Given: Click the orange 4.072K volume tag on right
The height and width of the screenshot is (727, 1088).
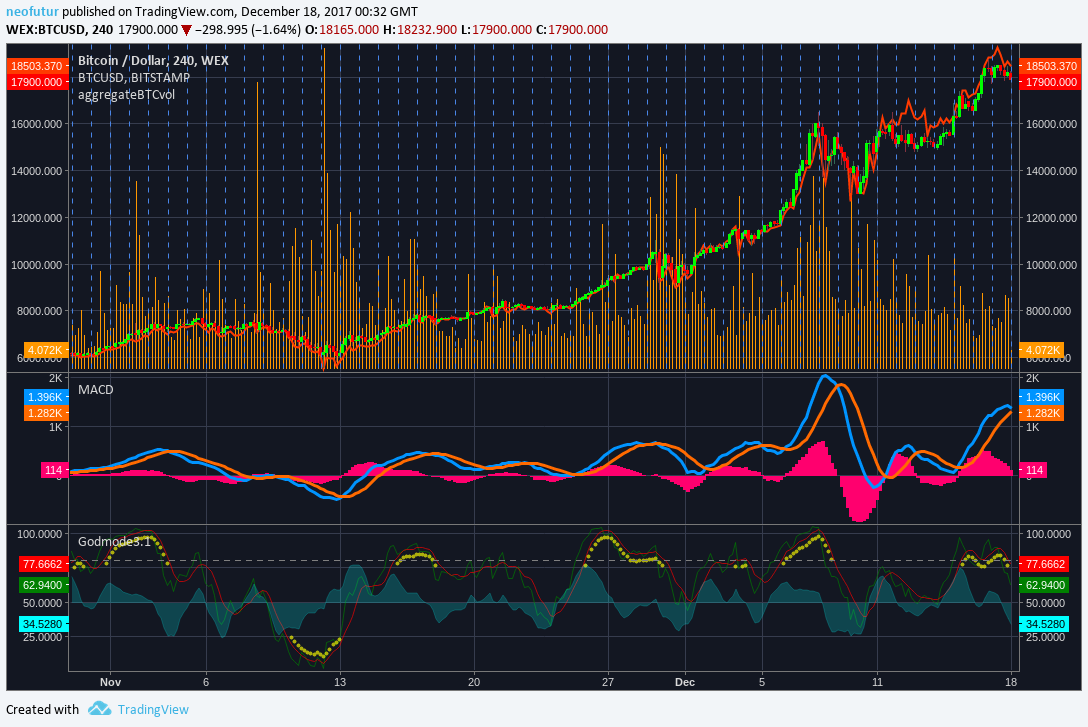Looking at the screenshot, I should (1042, 350).
